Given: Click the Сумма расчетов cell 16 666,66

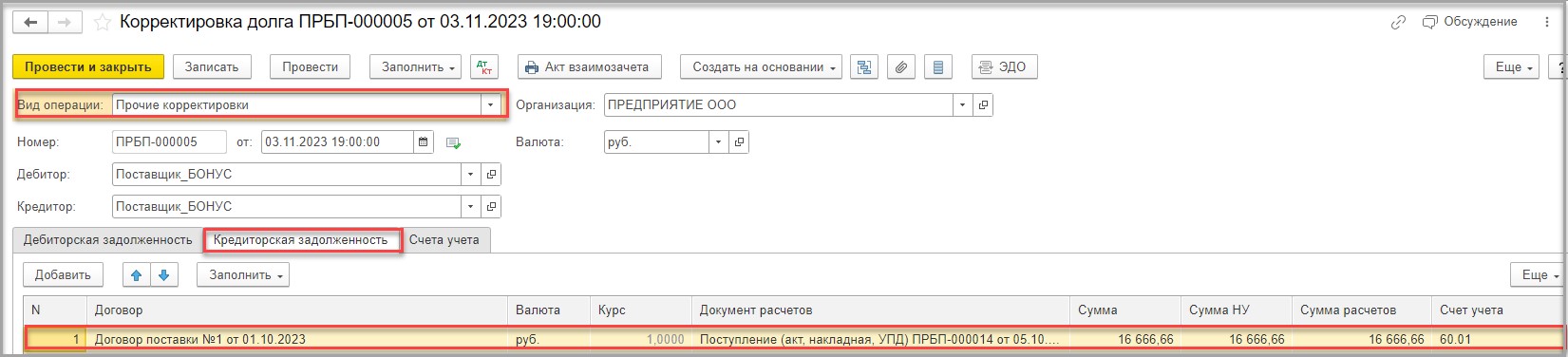Looking at the screenshot, I should [x=1362, y=339].
